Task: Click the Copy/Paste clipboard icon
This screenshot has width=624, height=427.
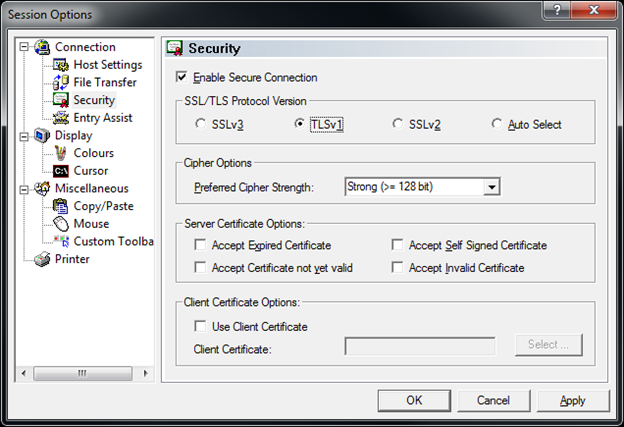Action: pos(62,206)
